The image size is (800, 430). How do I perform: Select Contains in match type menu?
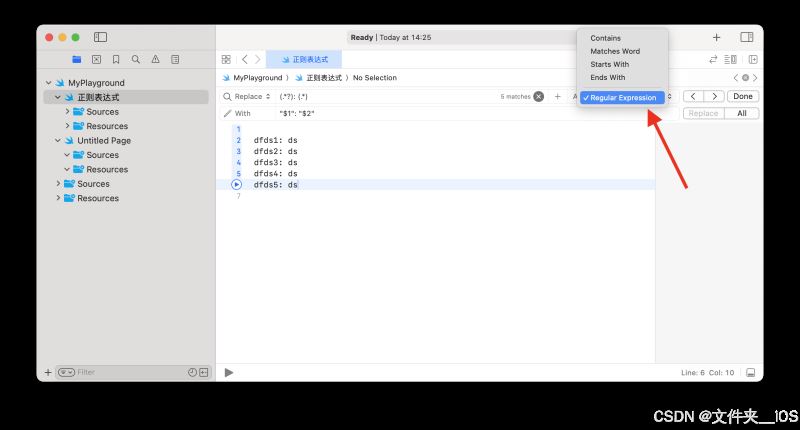[605, 38]
